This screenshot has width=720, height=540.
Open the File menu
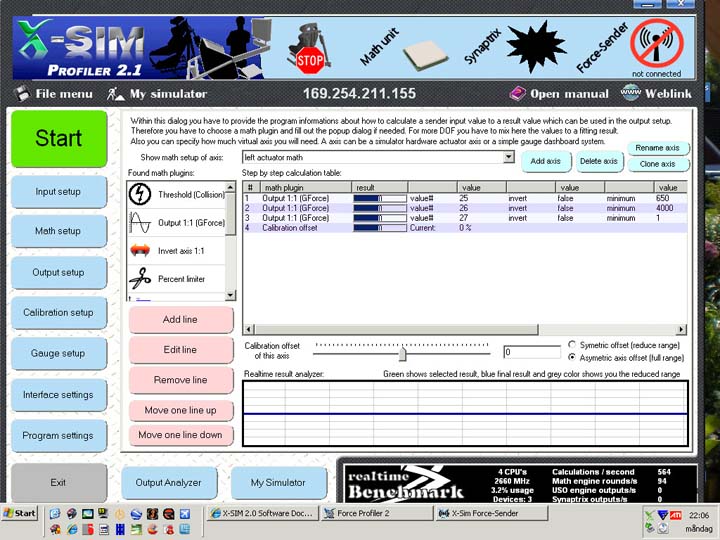[x=54, y=94]
